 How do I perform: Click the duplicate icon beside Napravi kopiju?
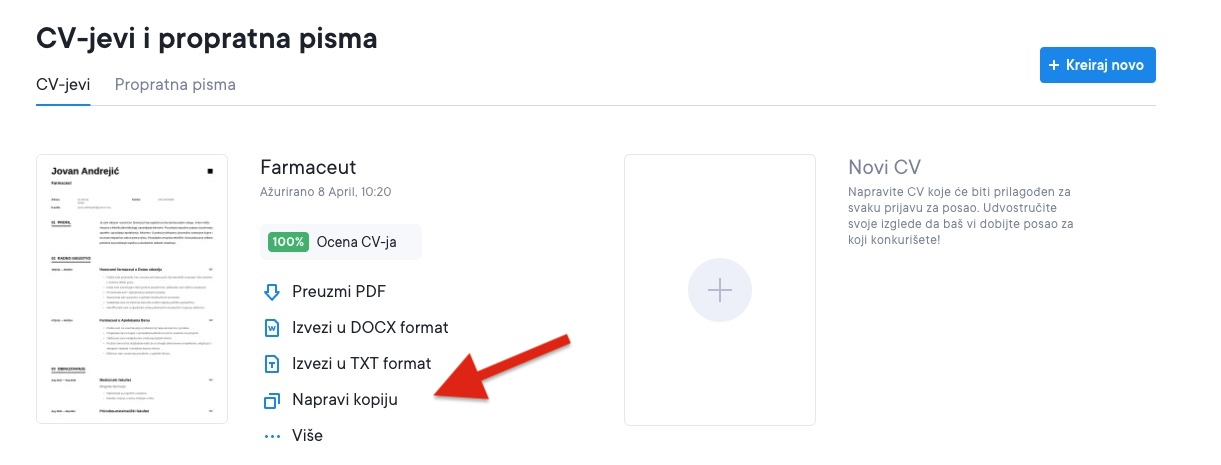(x=270, y=400)
